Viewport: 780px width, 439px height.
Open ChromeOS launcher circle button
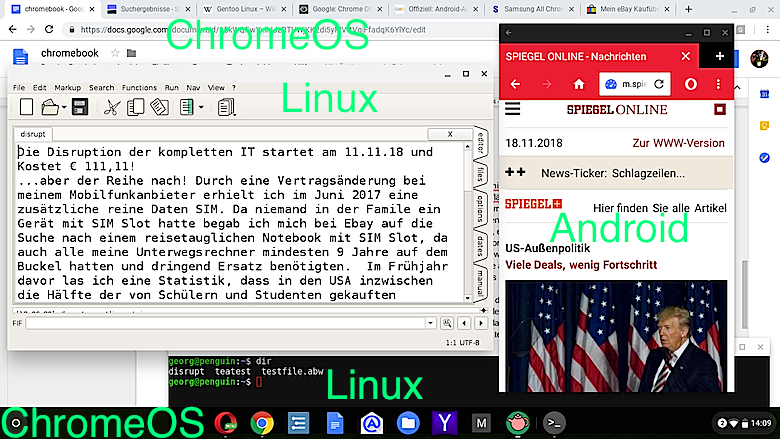click(16, 423)
